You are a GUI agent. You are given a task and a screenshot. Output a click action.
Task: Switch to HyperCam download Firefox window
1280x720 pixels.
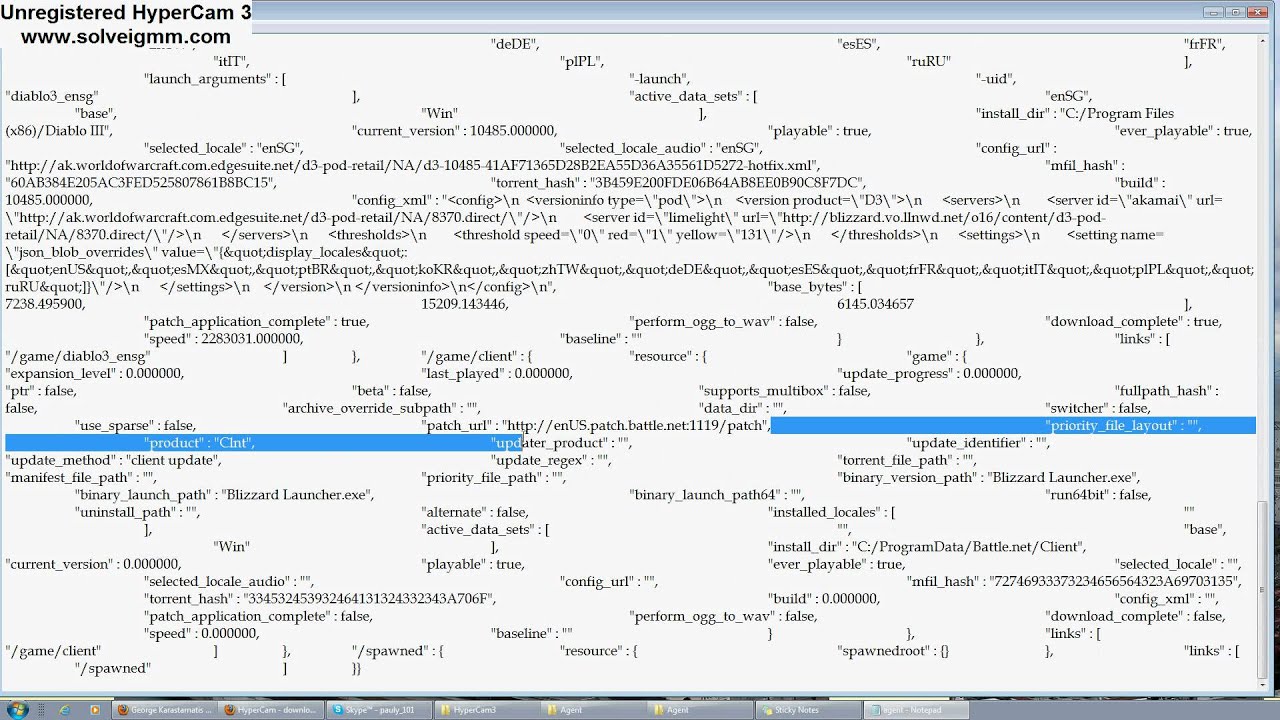(x=271, y=710)
